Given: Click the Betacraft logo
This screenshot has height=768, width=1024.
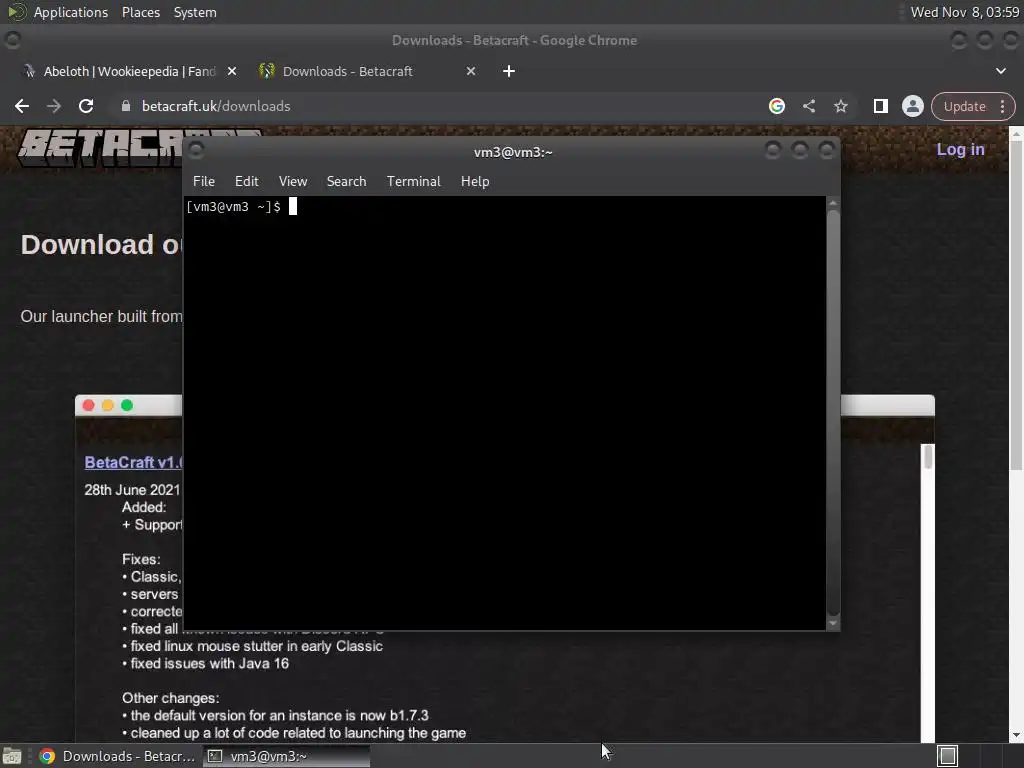Looking at the screenshot, I should pyautogui.click(x=101, y=148).
